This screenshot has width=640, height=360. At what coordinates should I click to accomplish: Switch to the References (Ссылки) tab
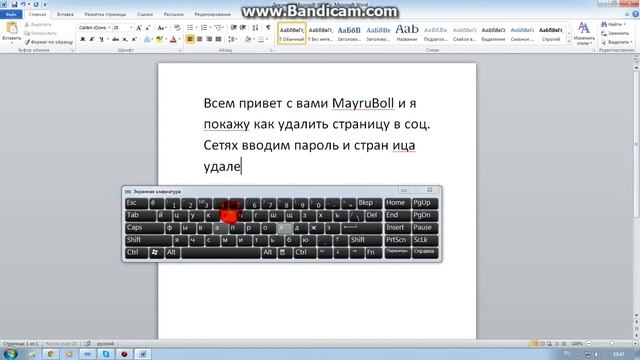[145, 14]
